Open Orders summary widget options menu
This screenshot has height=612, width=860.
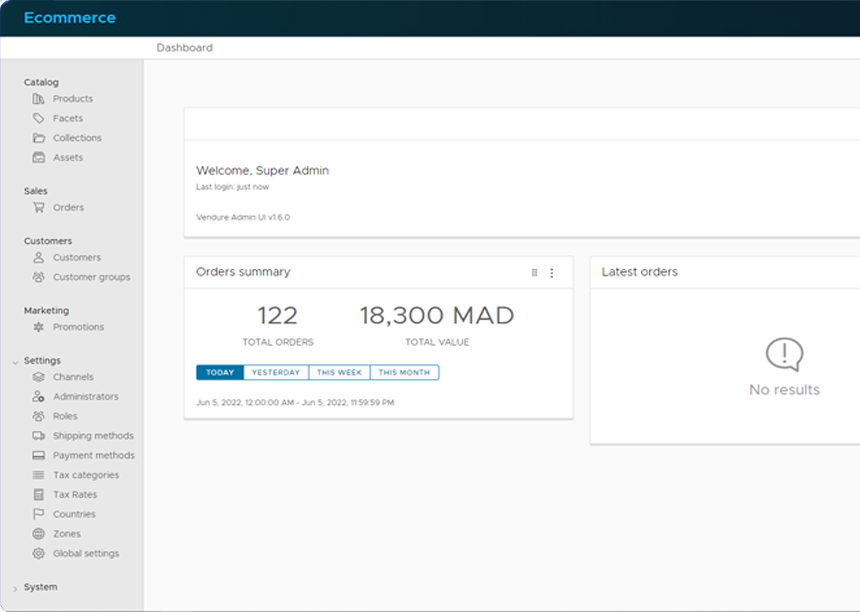[552, 273]
